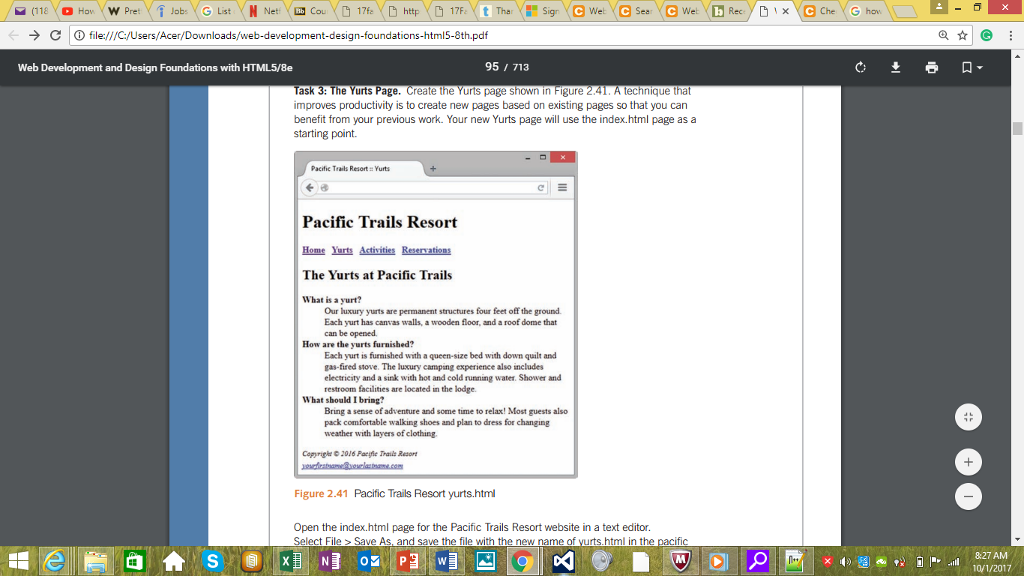
Task: Switch to the Netflix tab
Action: coord(265,10)
